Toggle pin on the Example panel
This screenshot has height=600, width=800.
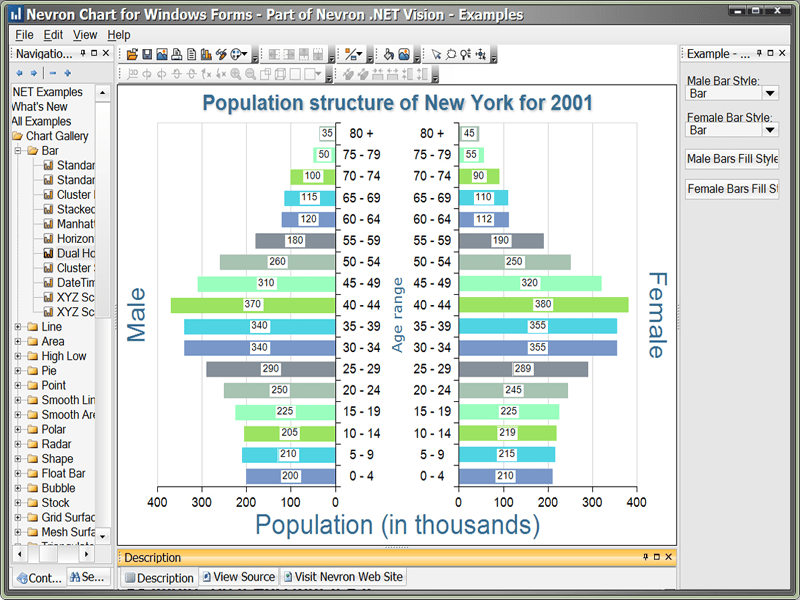point(758,53)
